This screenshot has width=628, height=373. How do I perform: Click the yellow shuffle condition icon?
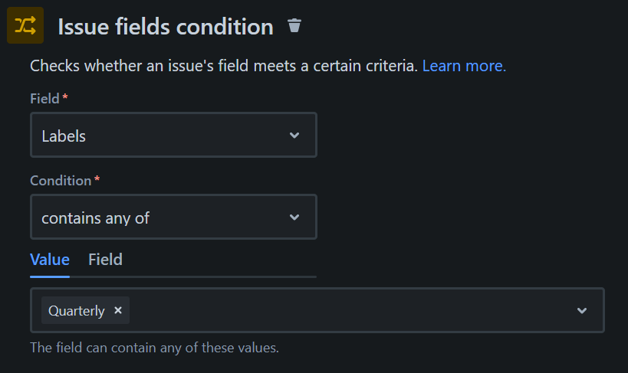25,25
